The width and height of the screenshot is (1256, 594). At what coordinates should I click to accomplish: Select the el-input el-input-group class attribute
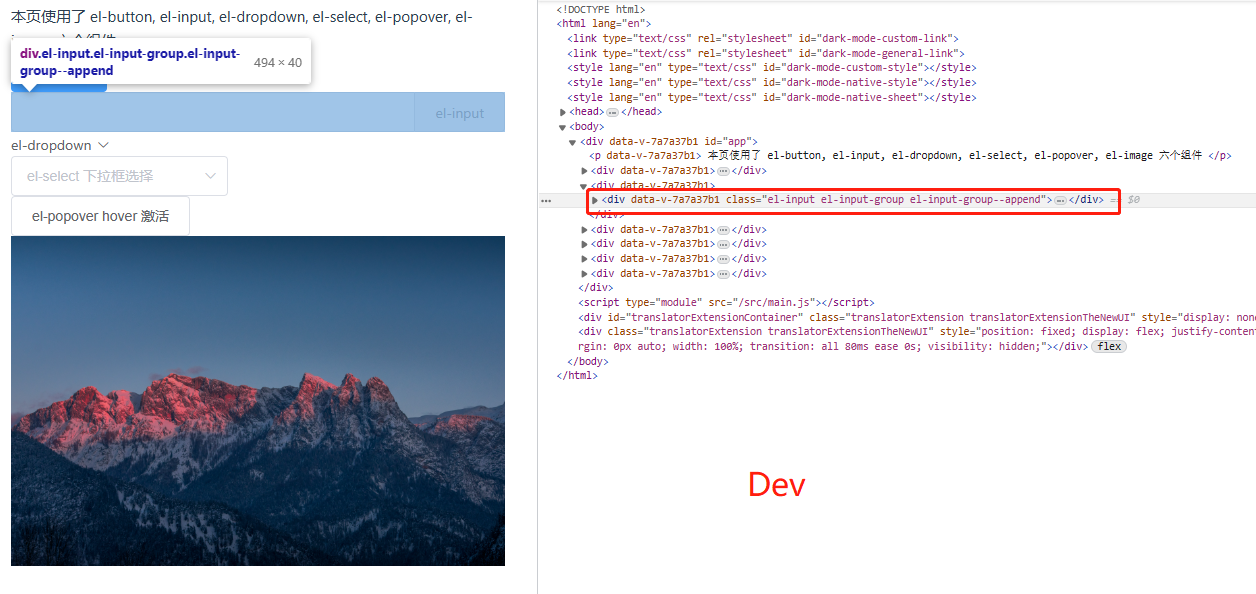click(x=885, y=200)
